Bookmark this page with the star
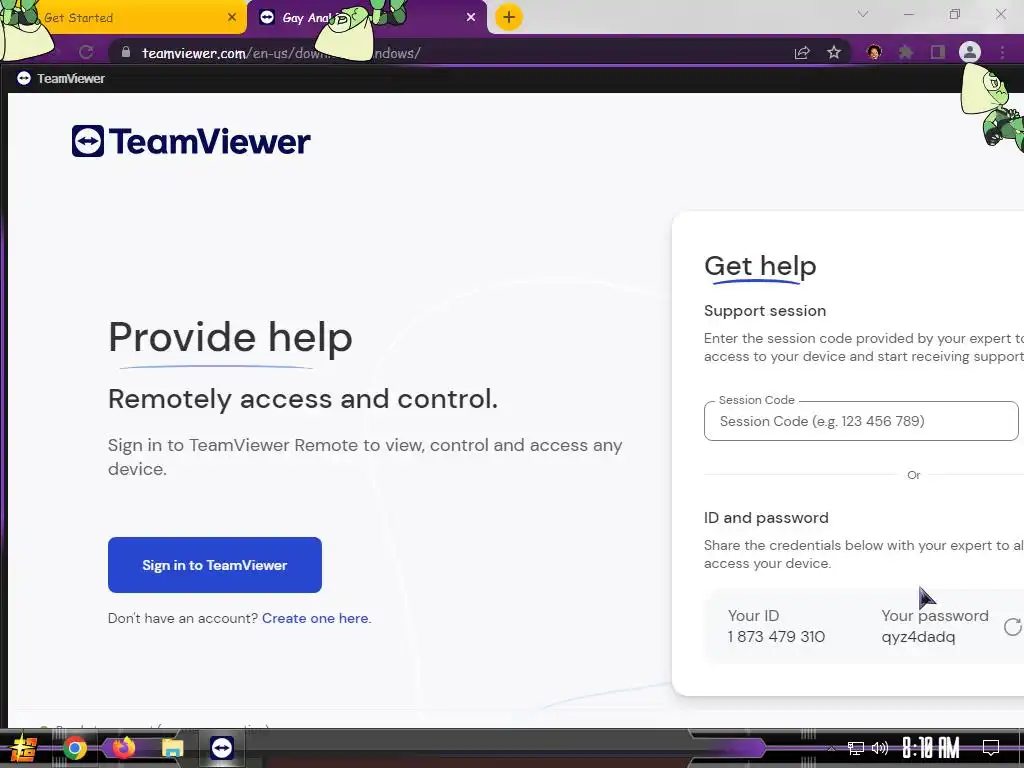Viewport: 1024px width, 768px height. (834, 52)
